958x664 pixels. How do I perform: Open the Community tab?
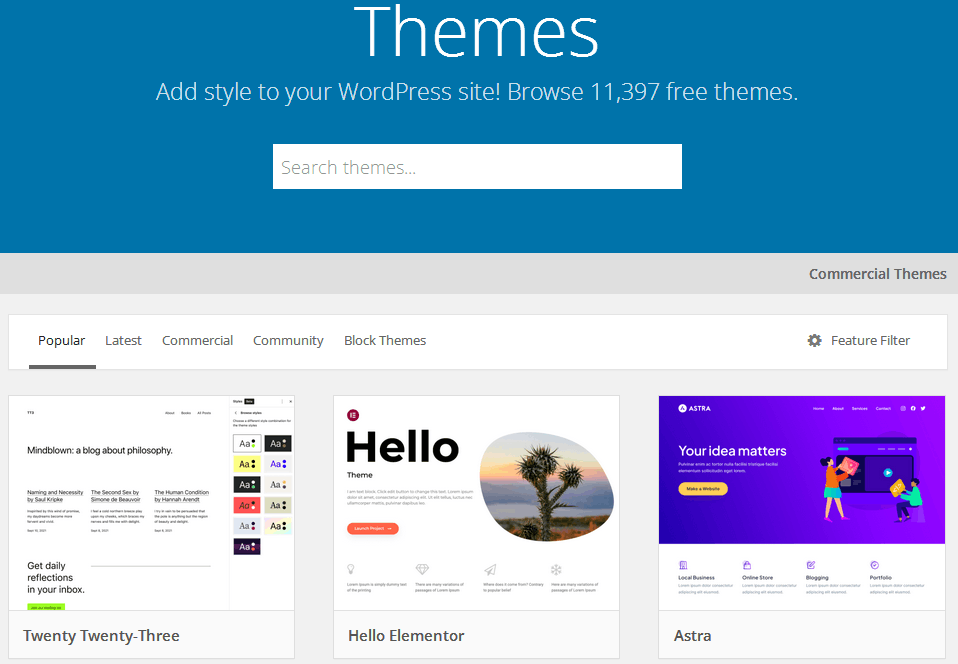pos(288,340)
